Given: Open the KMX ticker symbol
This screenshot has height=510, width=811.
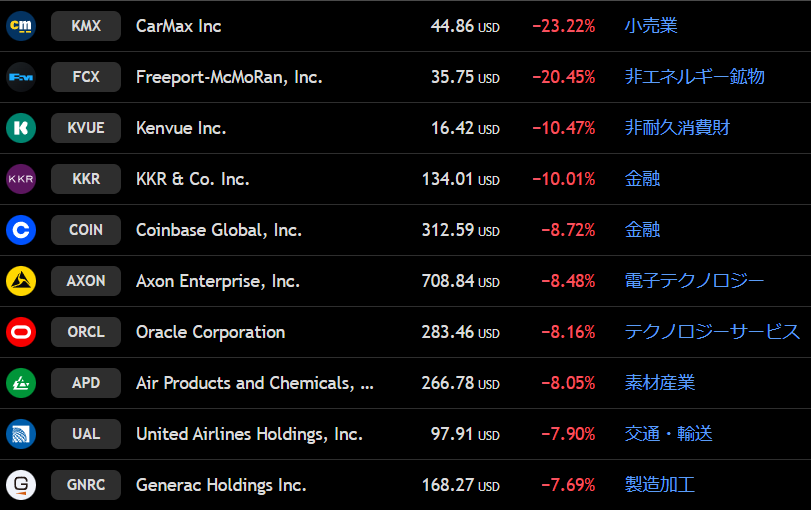Looking at the screenshot, I should (x=86, y=26).
